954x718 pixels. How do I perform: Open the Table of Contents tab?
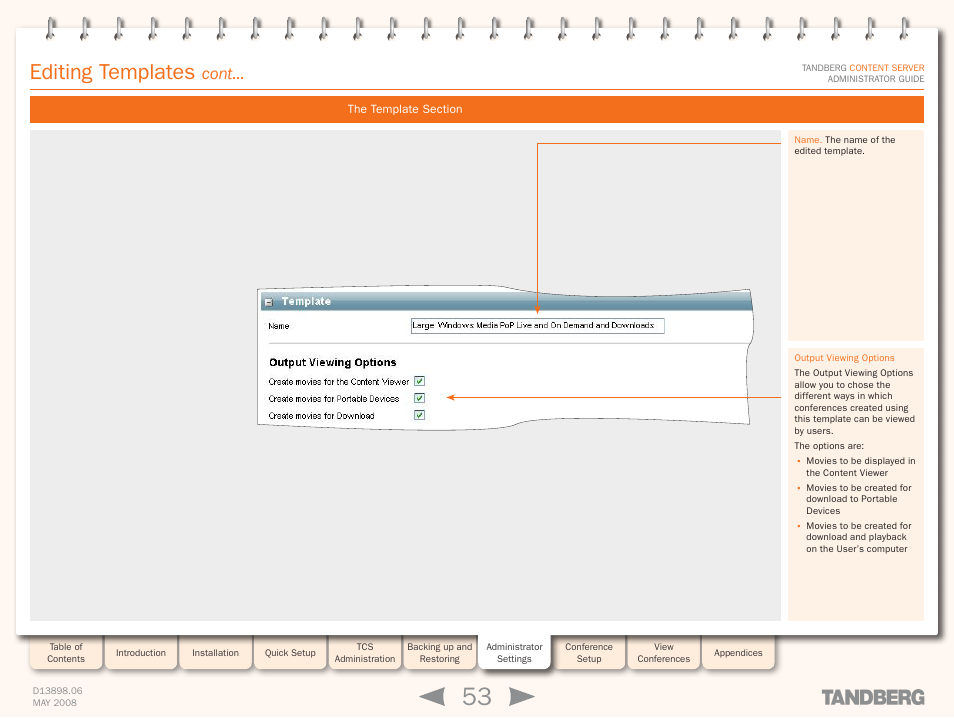click(x=66, y=652)
